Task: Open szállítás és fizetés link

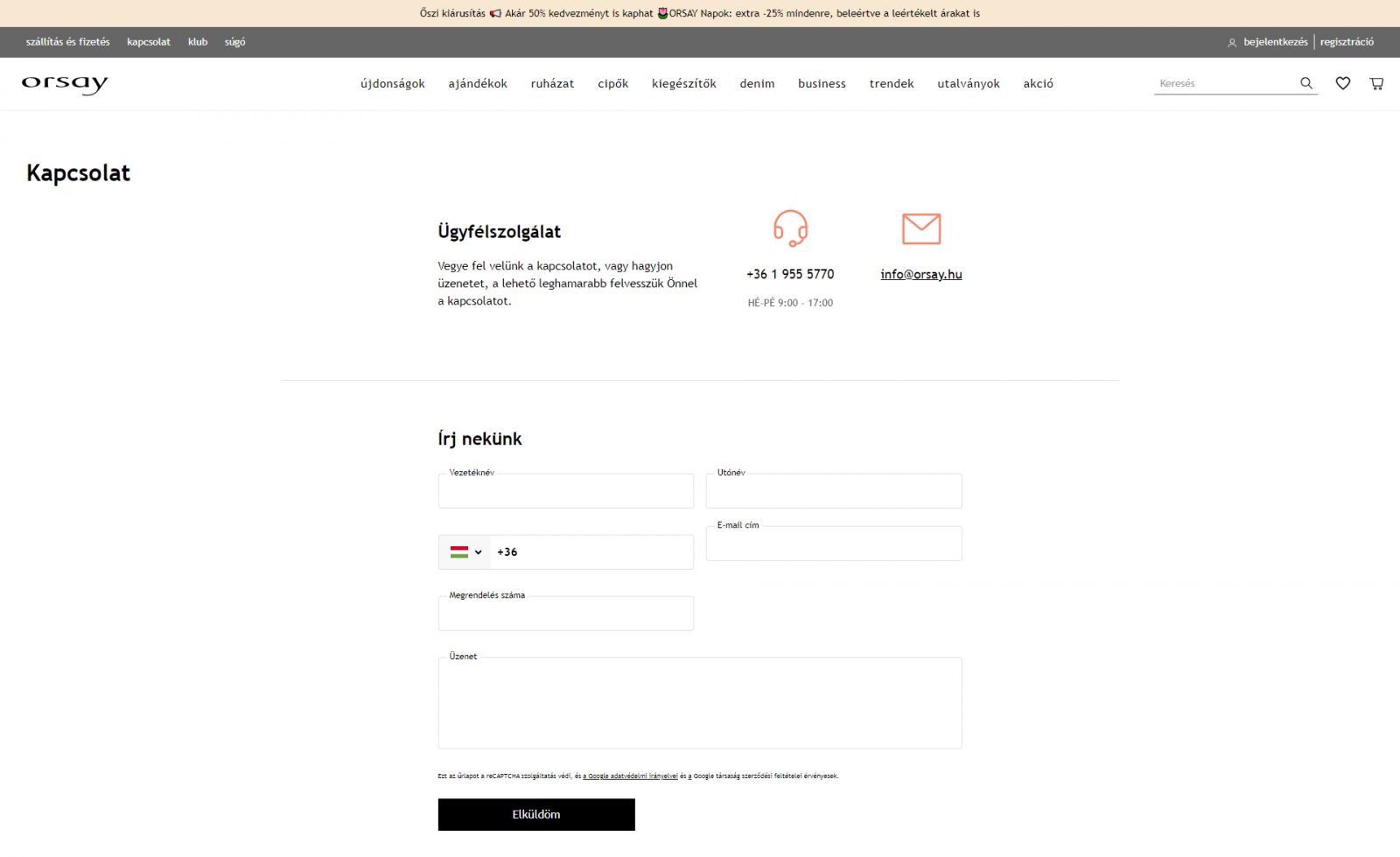Action: point(67,42)
